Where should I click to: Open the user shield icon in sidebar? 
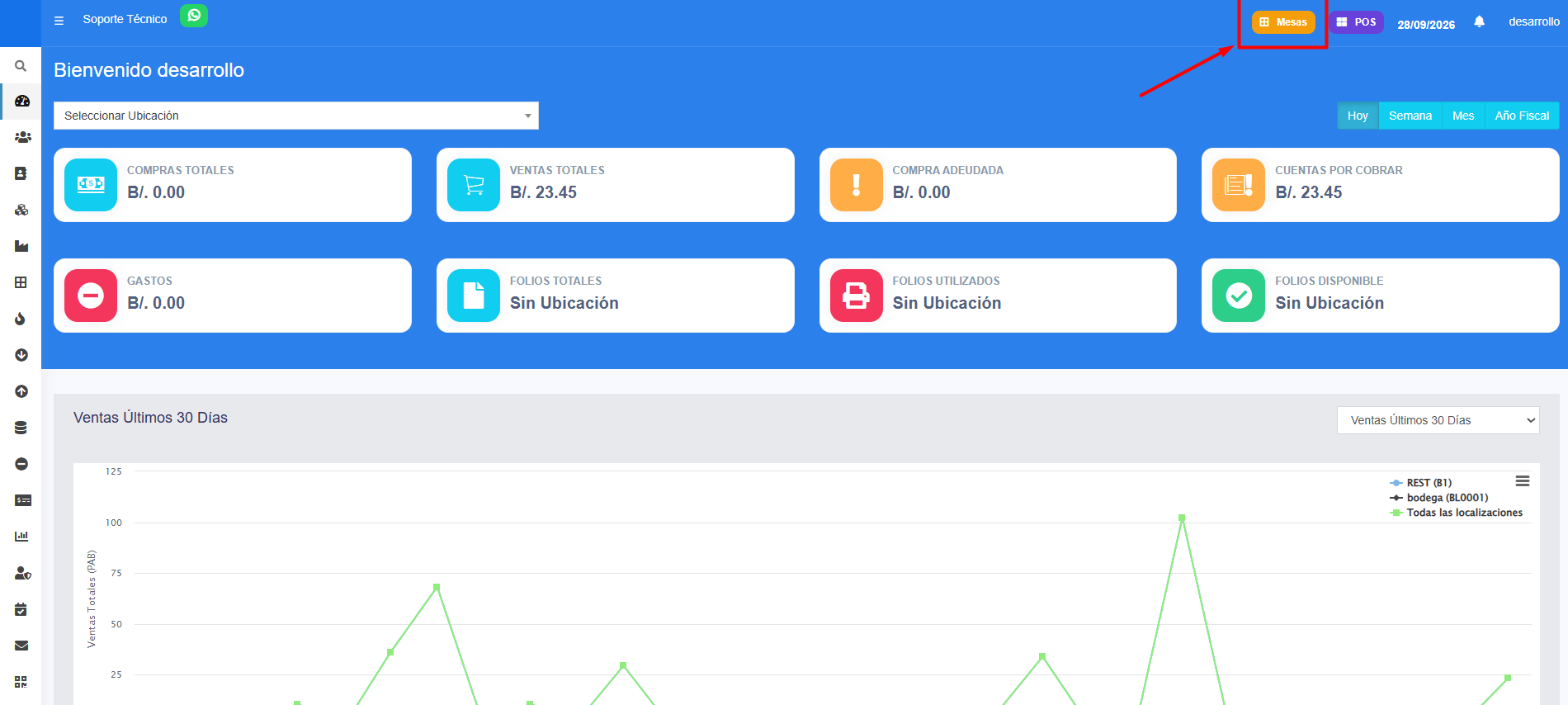coord(23,573)
